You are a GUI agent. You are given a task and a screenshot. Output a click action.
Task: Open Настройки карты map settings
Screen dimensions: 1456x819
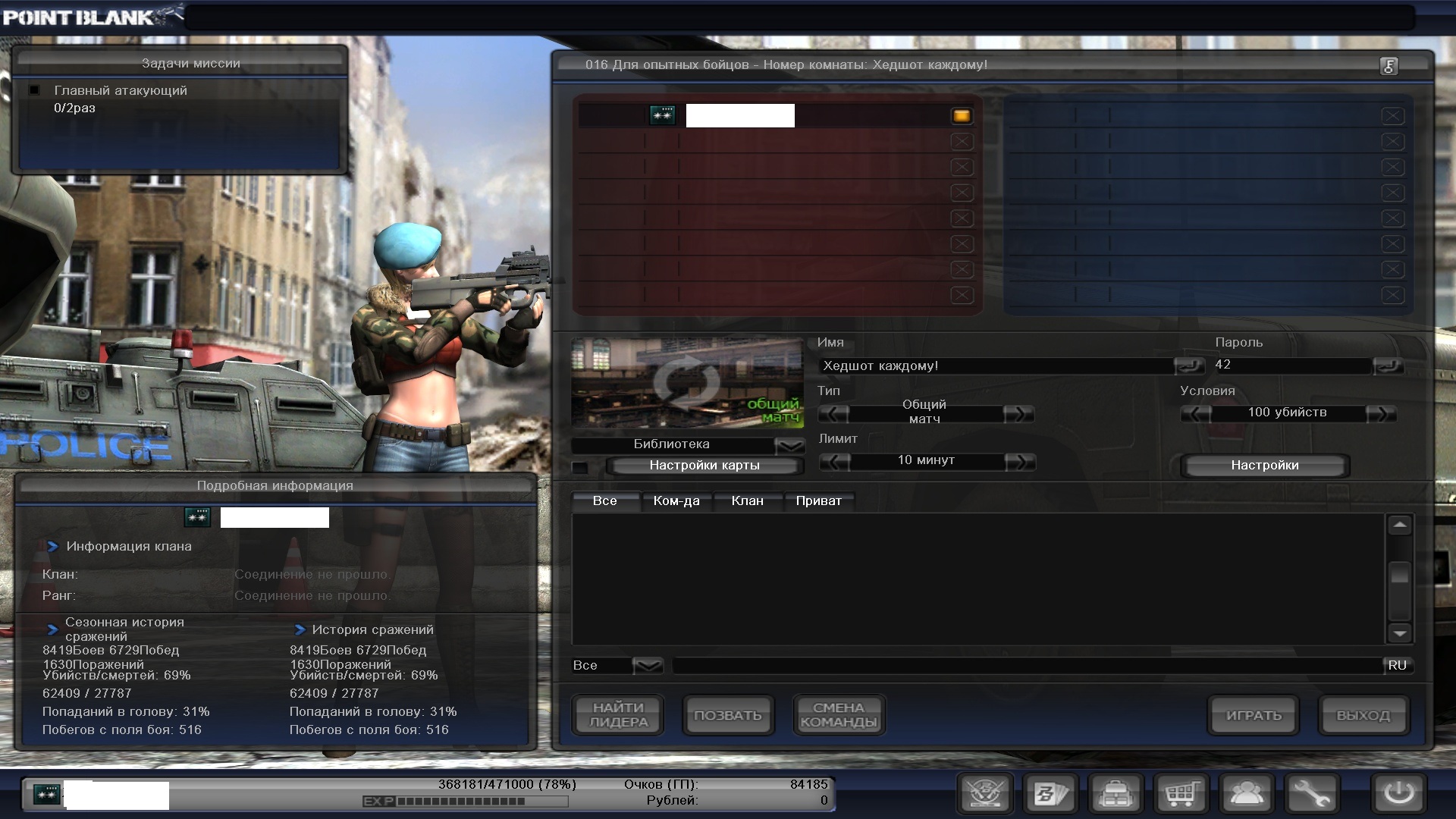[x=704, y=466]
